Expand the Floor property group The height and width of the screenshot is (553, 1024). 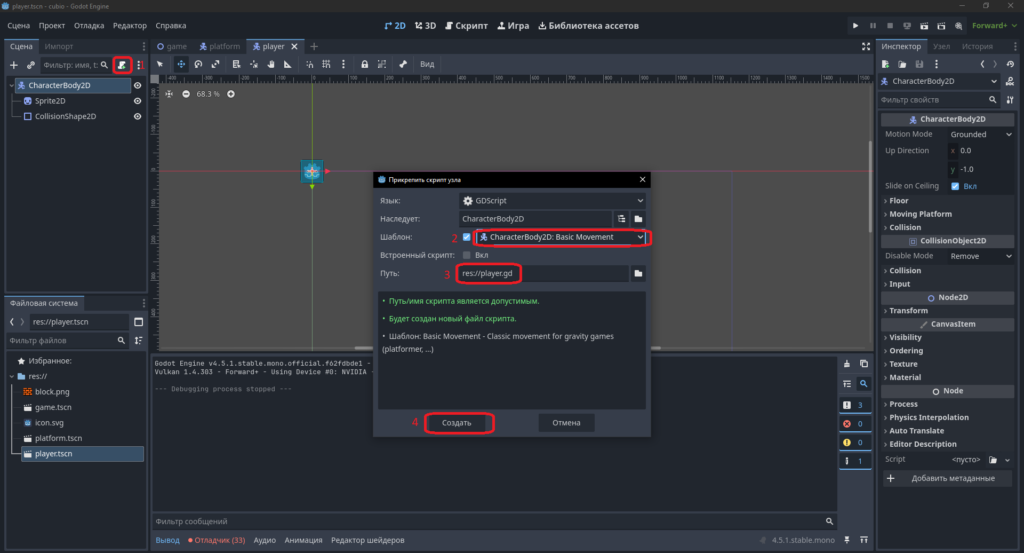tap(898, 200)
